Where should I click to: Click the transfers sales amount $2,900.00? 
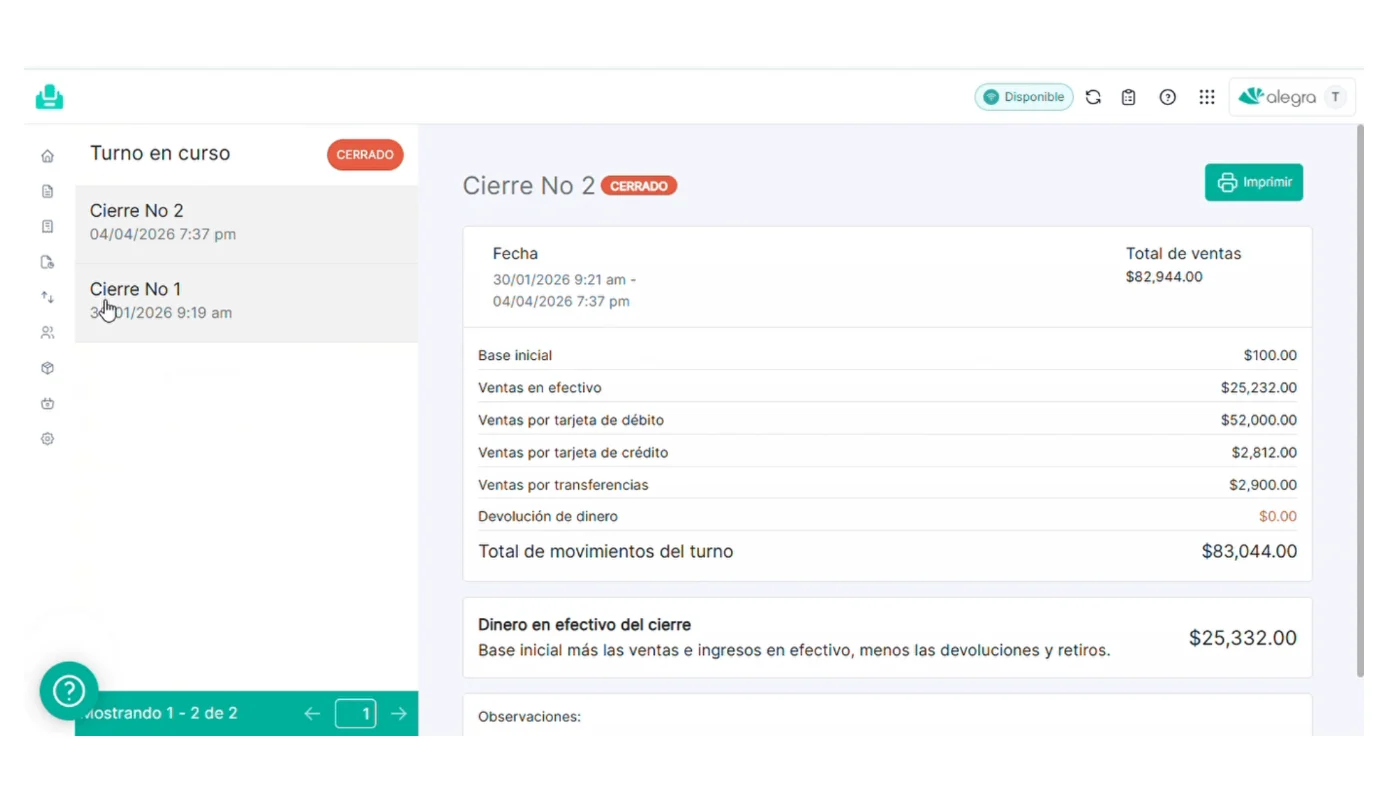click(1263, 485)
